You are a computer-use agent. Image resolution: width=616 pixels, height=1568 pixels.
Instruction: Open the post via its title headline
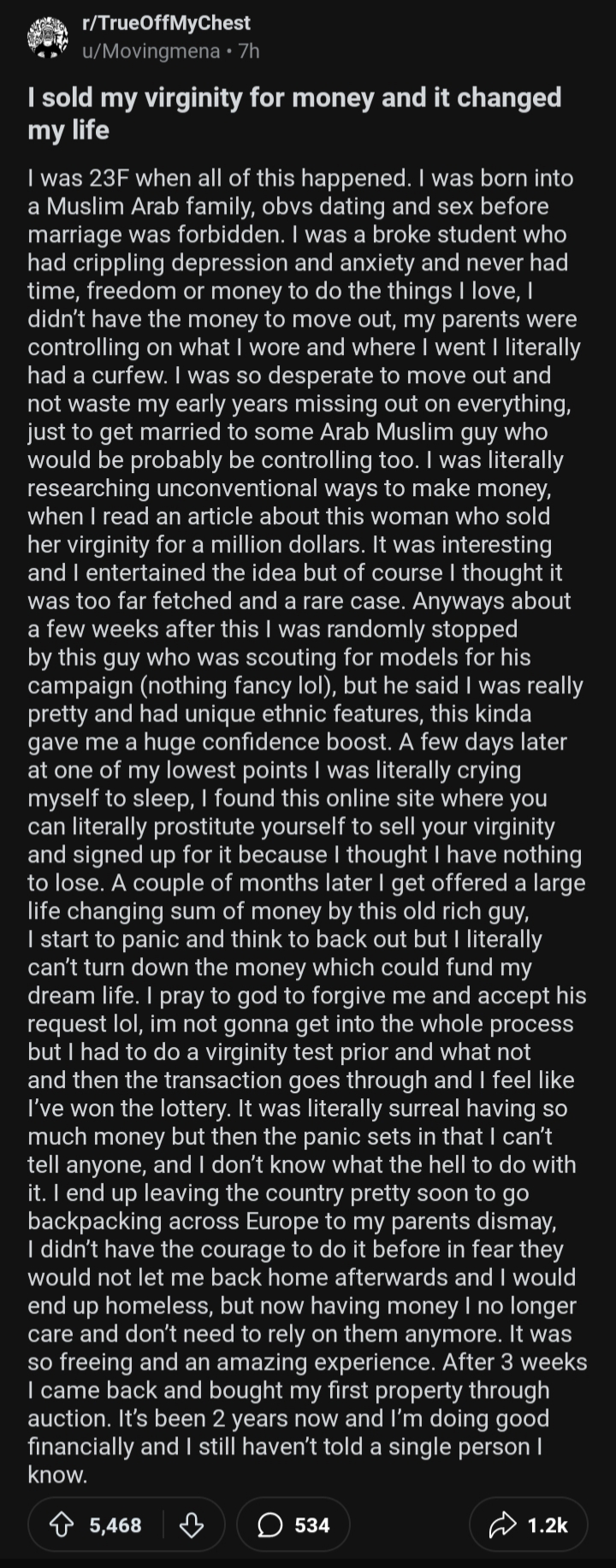pos(294,113)
